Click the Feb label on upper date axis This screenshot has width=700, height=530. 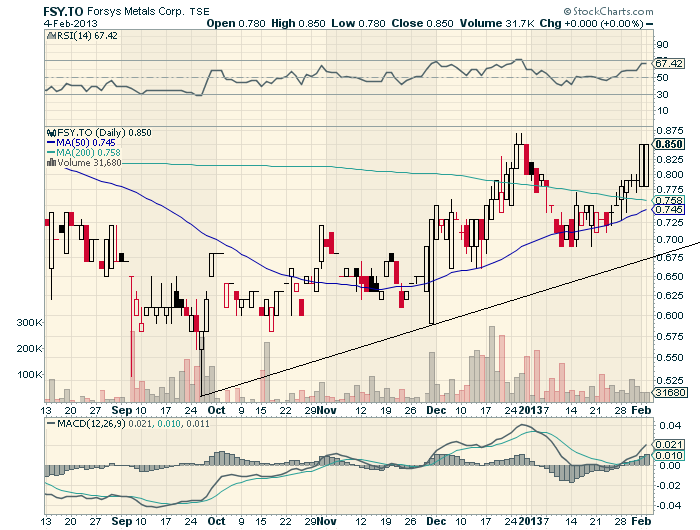(642, 410)
